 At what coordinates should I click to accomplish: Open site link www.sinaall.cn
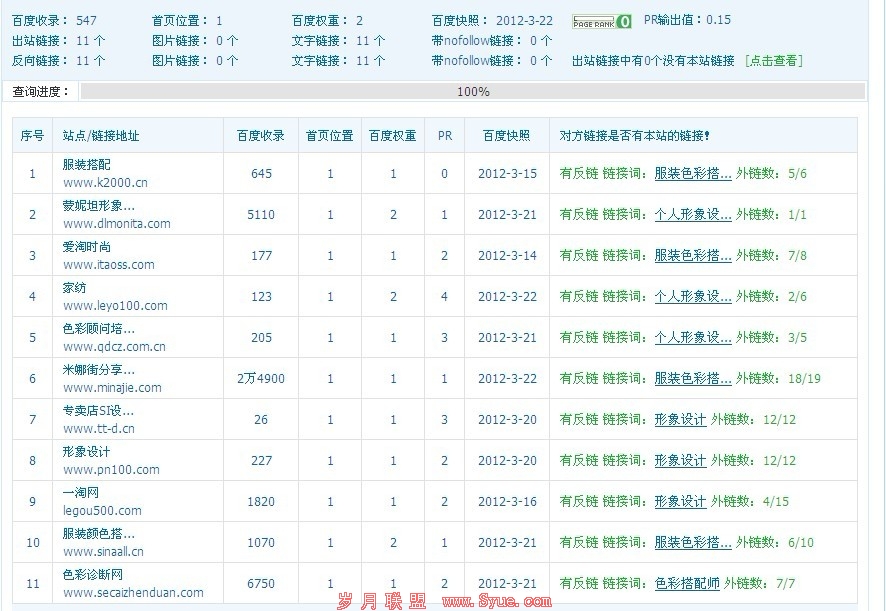tap(103, 552)
